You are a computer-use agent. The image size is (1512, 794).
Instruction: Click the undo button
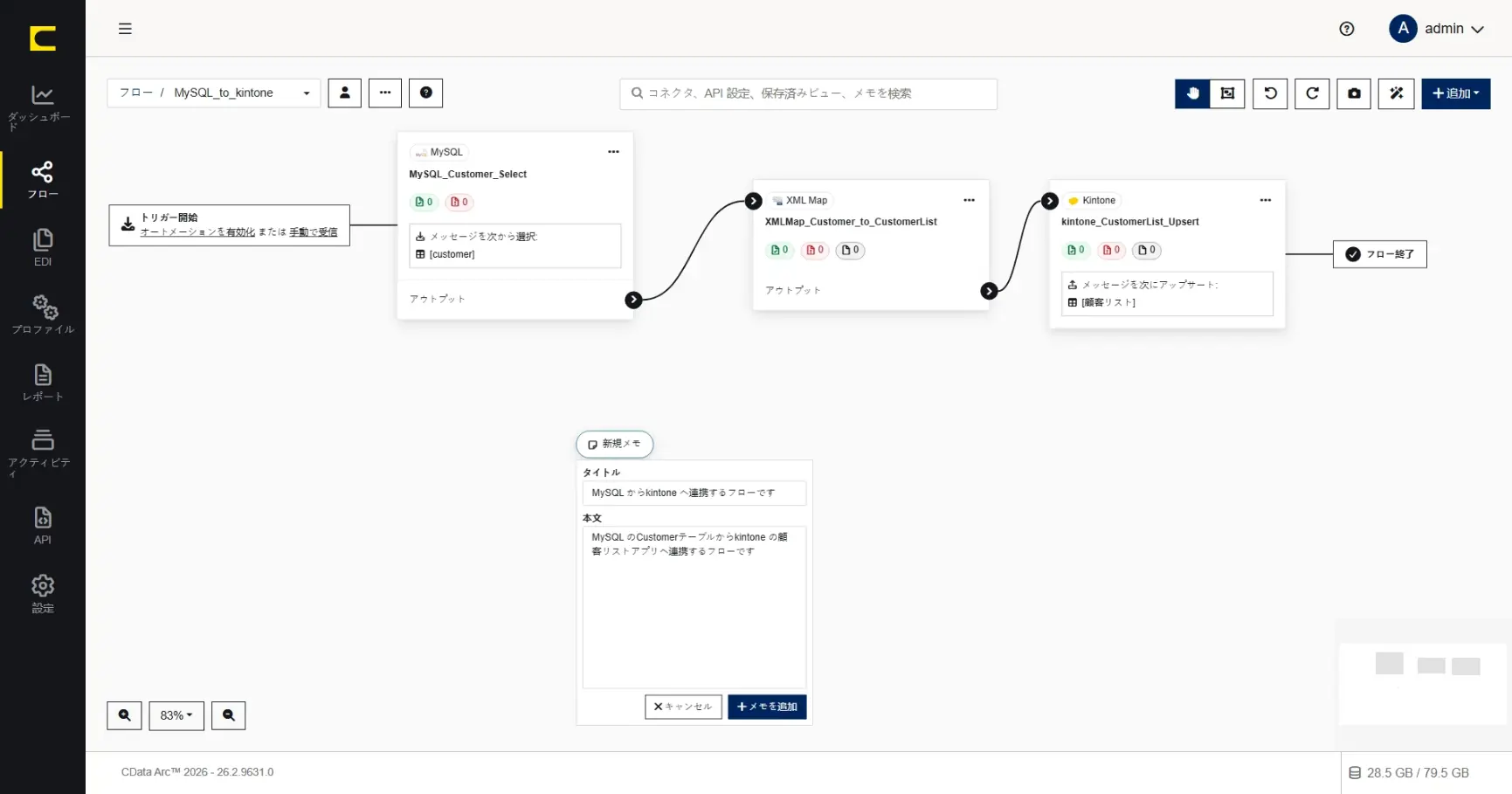tap(1270, 93)
